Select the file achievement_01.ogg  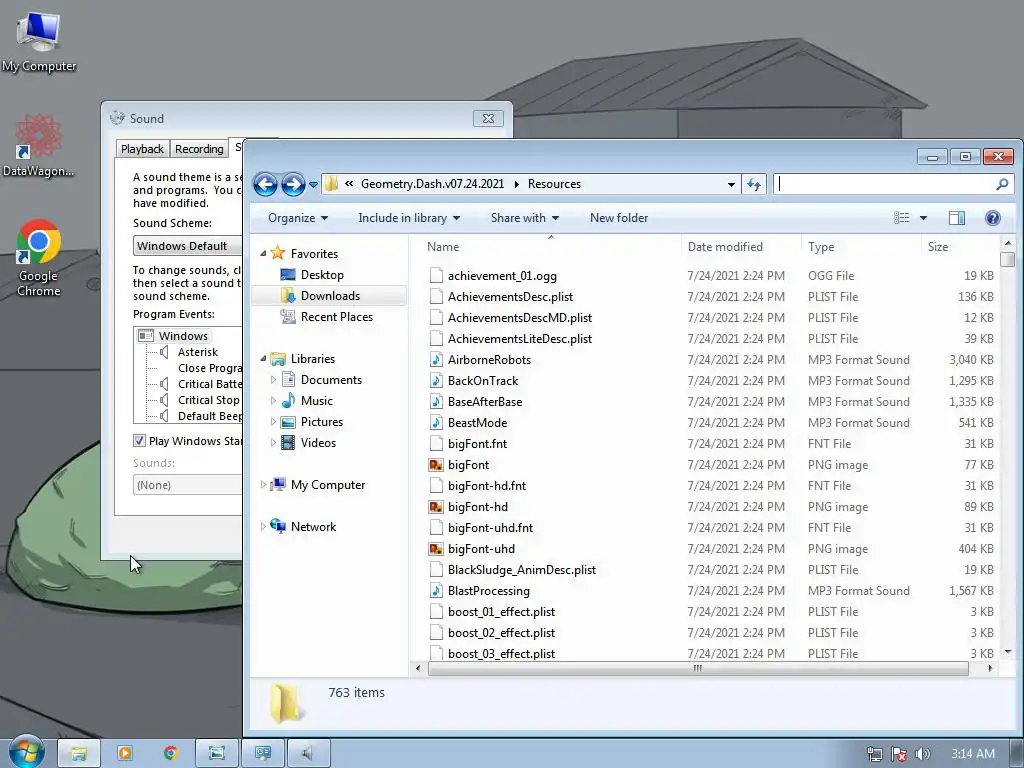502,276
